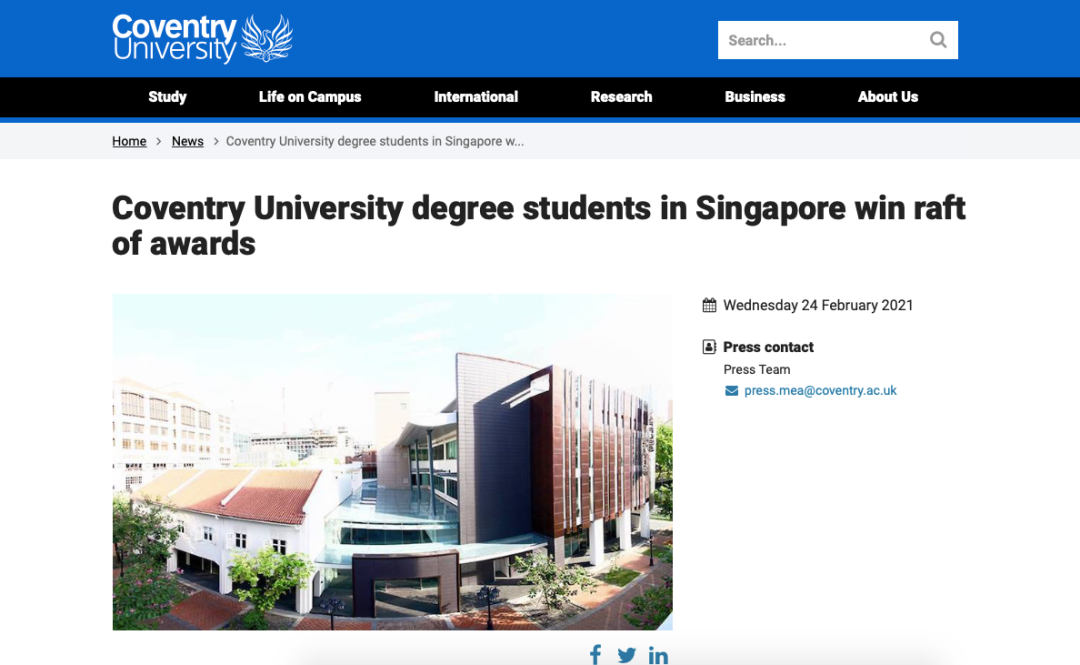Open the About Us menu
1080x665 pixels.
tap(888, 97)
